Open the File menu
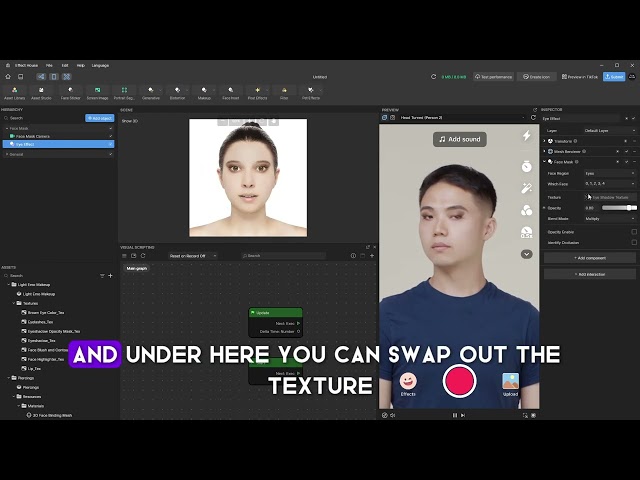The width and height of the screenshot is (640, 480). click(49, 65)
